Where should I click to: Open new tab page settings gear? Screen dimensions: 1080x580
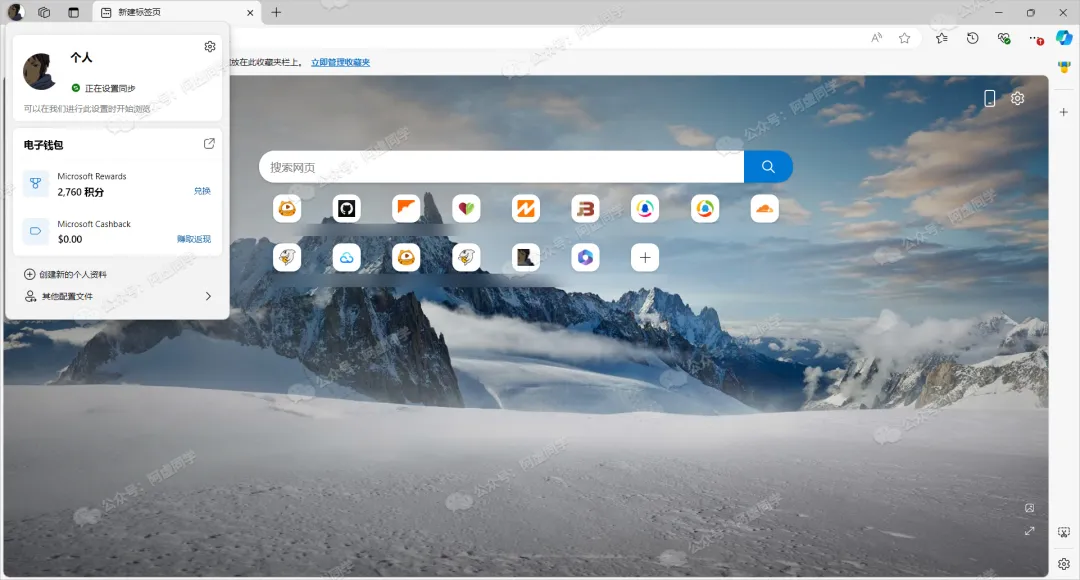click(1017, 98)
